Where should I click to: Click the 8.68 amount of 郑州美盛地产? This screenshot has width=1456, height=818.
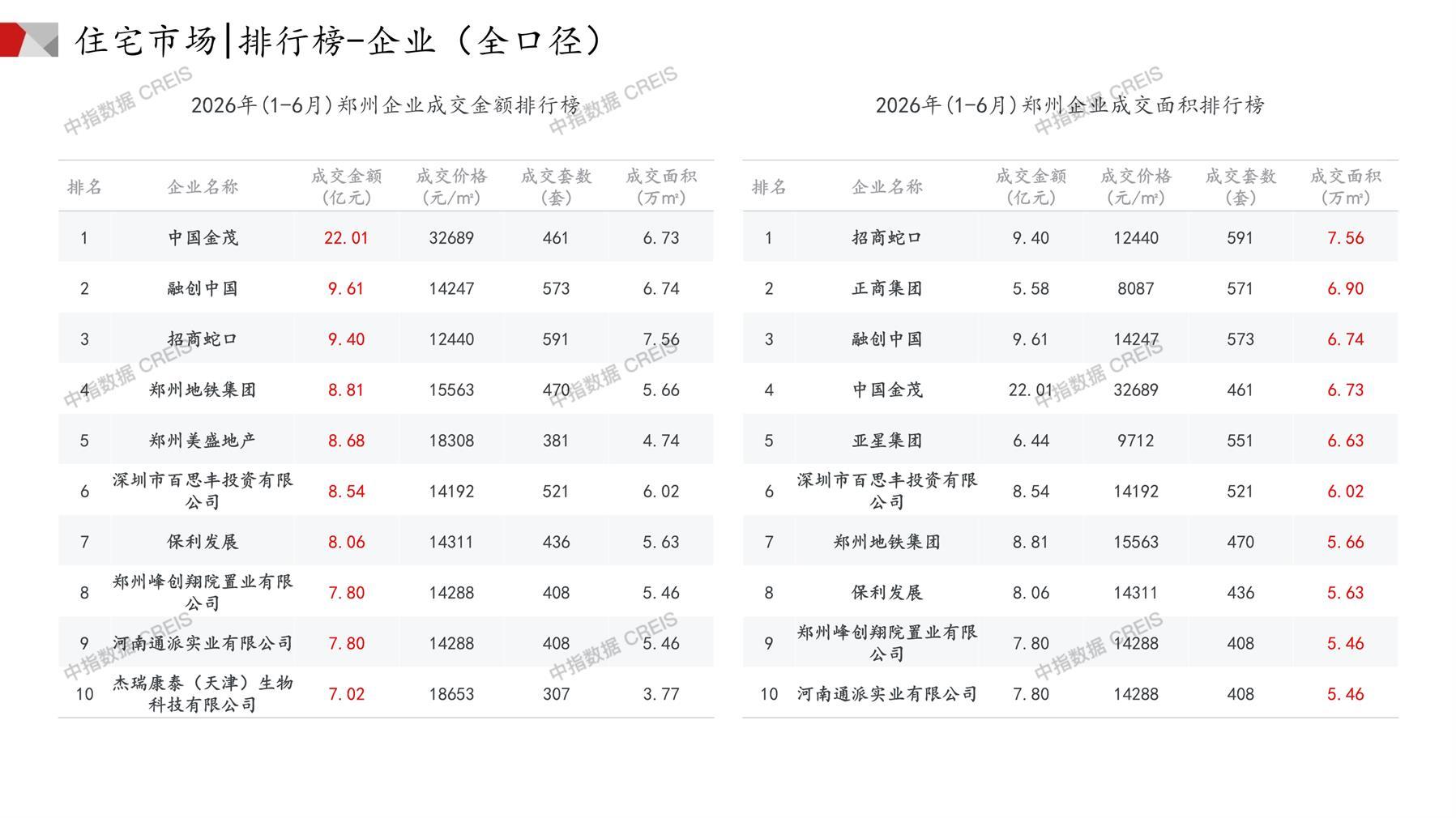click(x=346, y=441)
